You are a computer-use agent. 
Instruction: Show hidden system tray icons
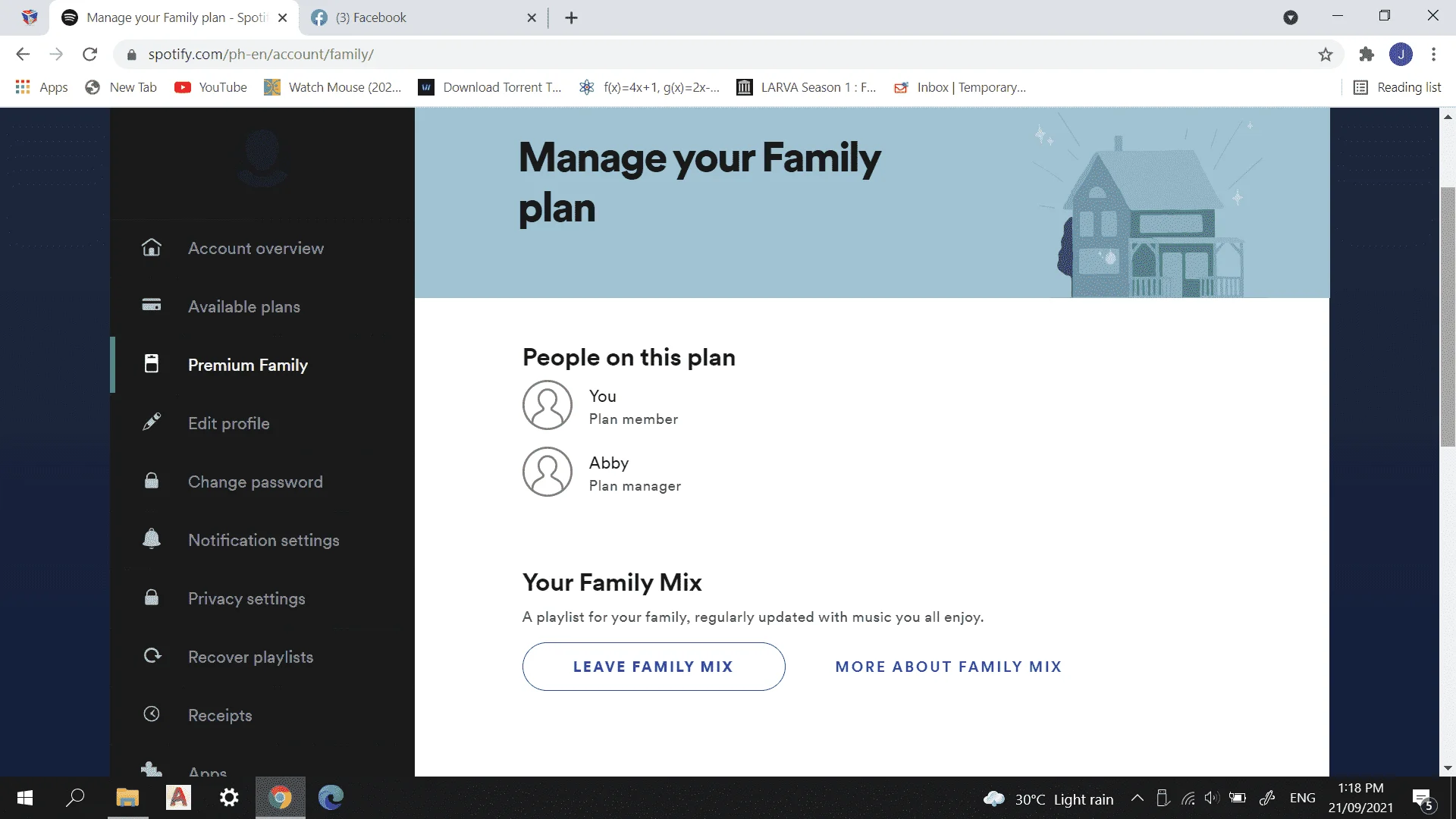pyautogui.click(x=1137, y=798)
